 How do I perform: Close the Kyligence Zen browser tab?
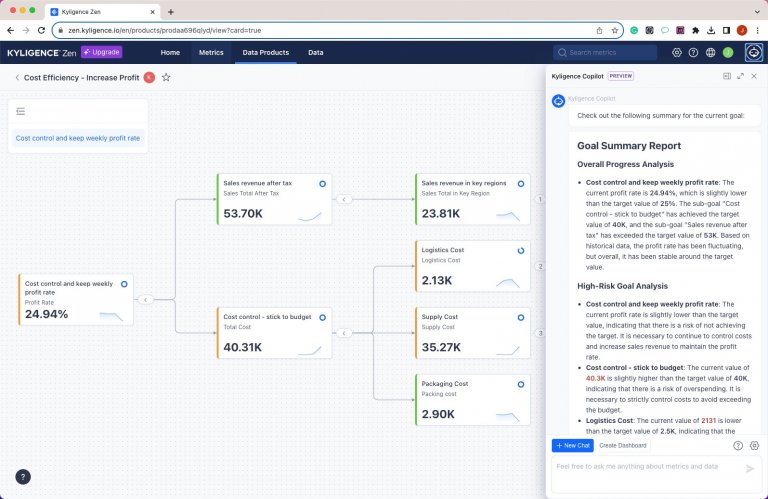(x=152, y=12)
